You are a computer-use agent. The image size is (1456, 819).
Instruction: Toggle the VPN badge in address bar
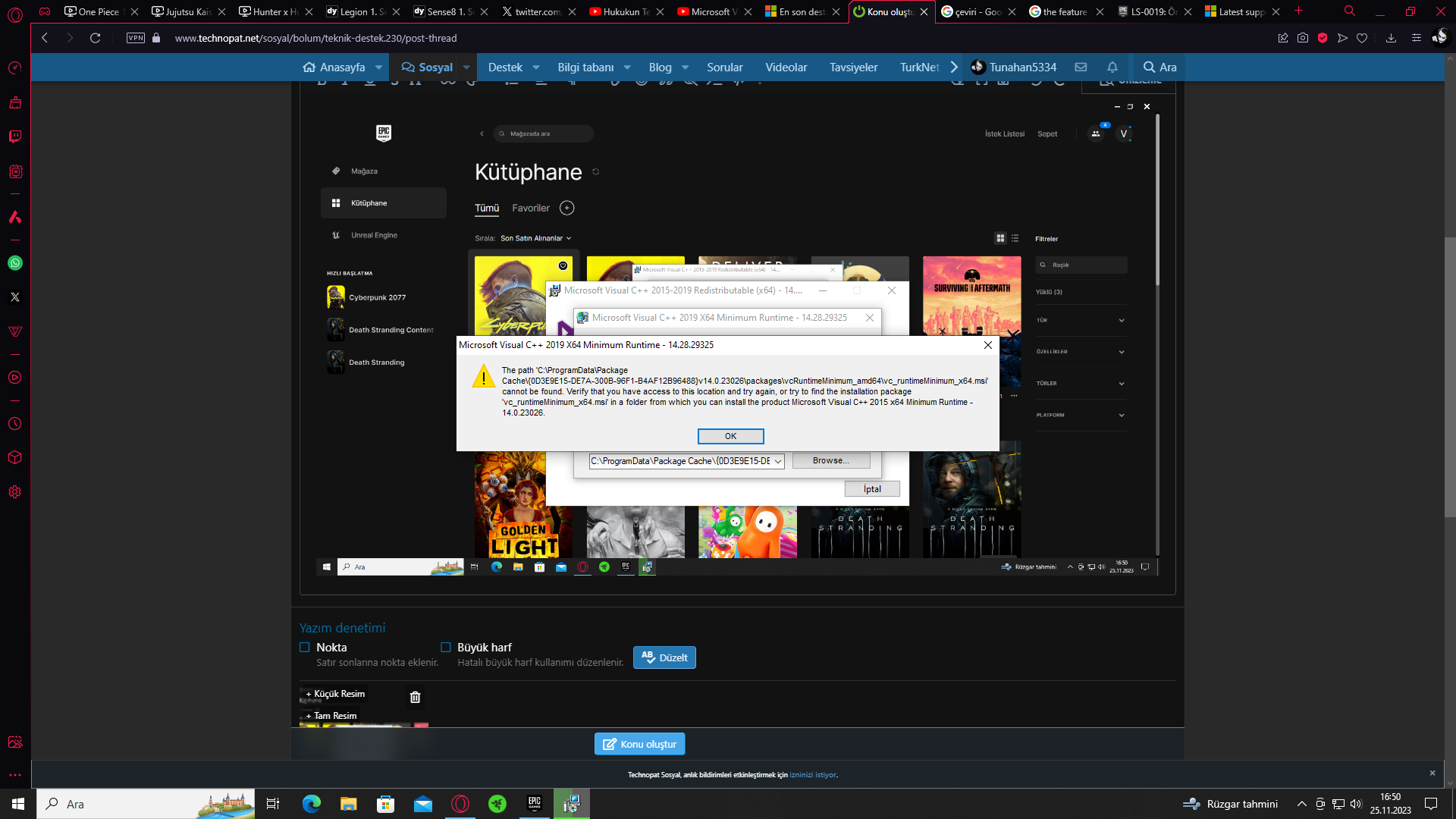[x=136, y=38]
